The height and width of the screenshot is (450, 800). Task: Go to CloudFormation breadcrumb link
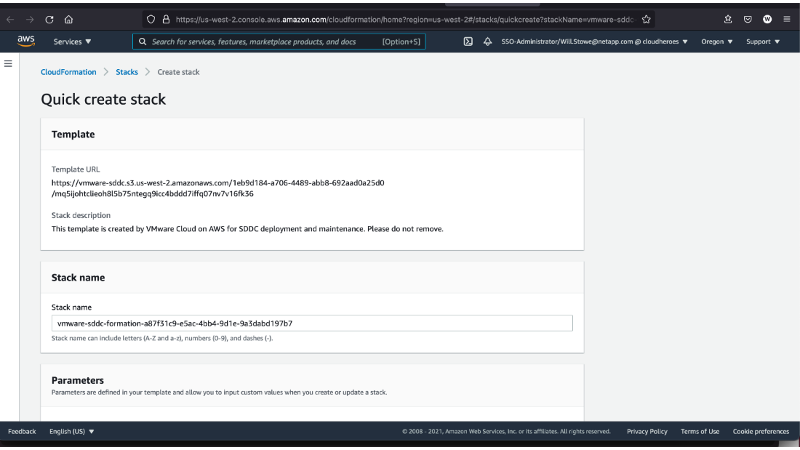68,72
